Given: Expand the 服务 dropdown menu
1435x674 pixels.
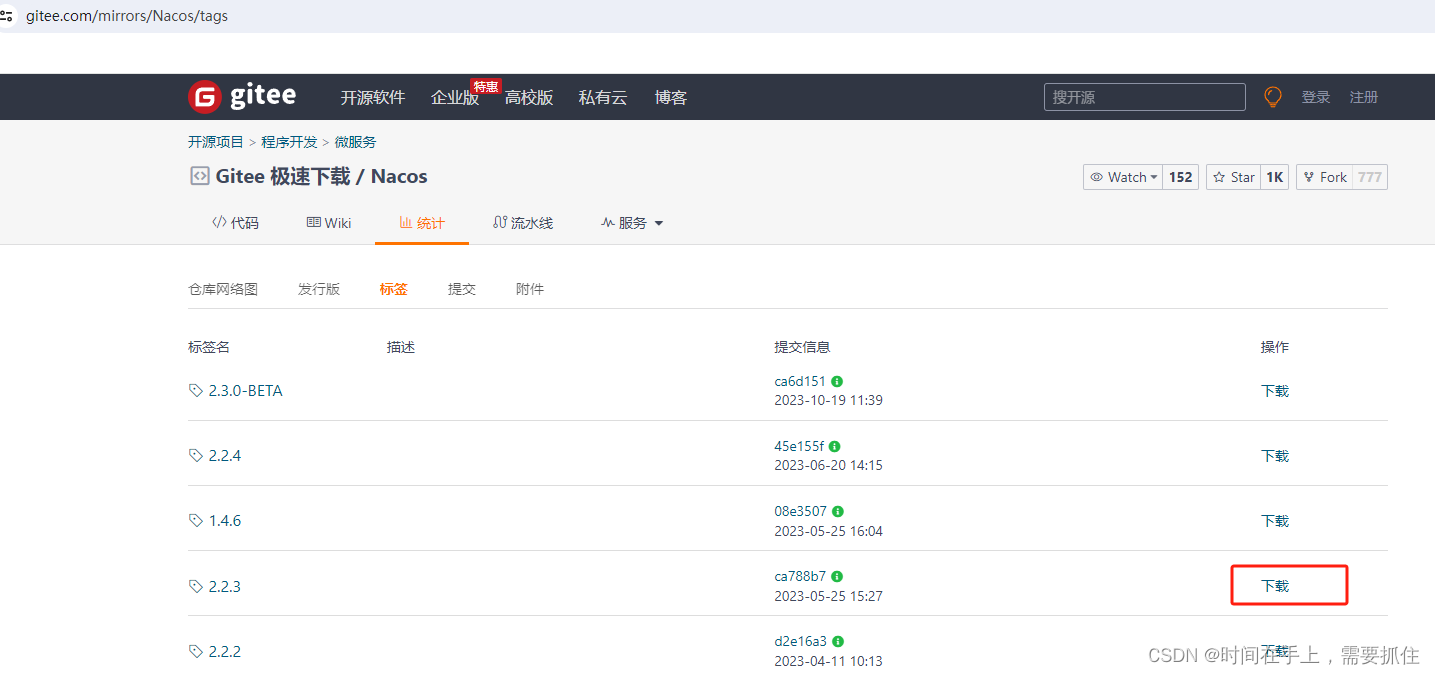Looking at the screenshot, I should (632, 223).
